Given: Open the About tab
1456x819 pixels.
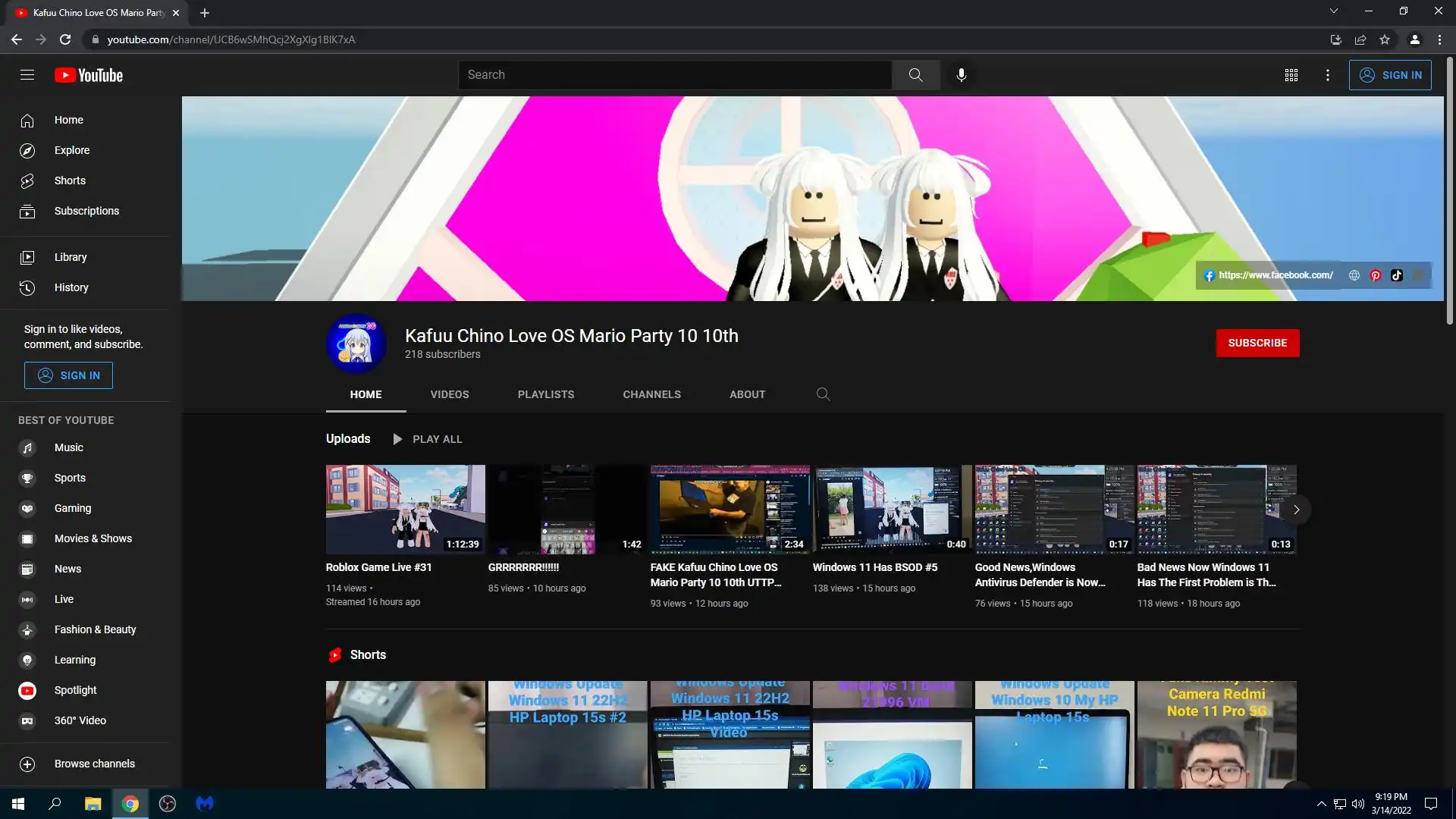Looking at the screenshot, I should tap(747, 394).
